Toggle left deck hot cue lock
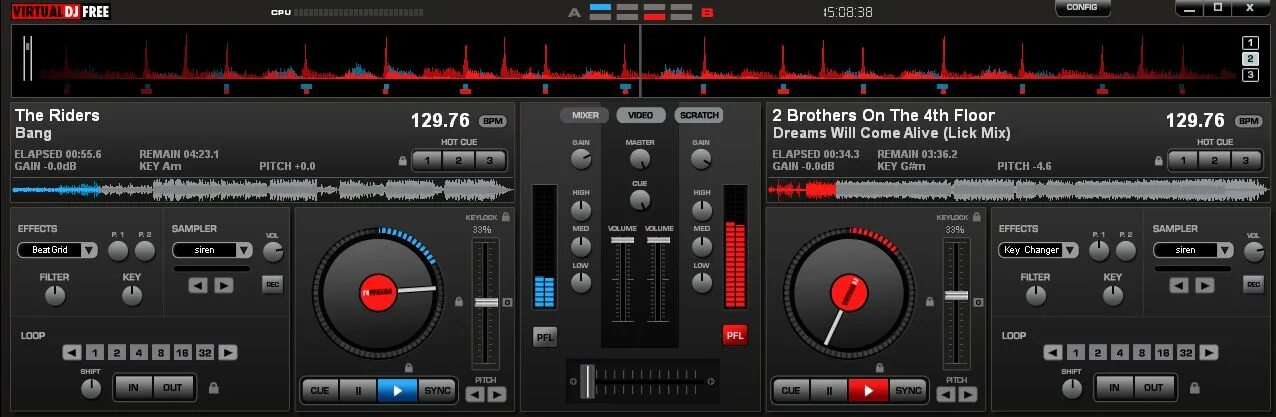This screenshot has height=417, width=1276. tap(403, 160)
